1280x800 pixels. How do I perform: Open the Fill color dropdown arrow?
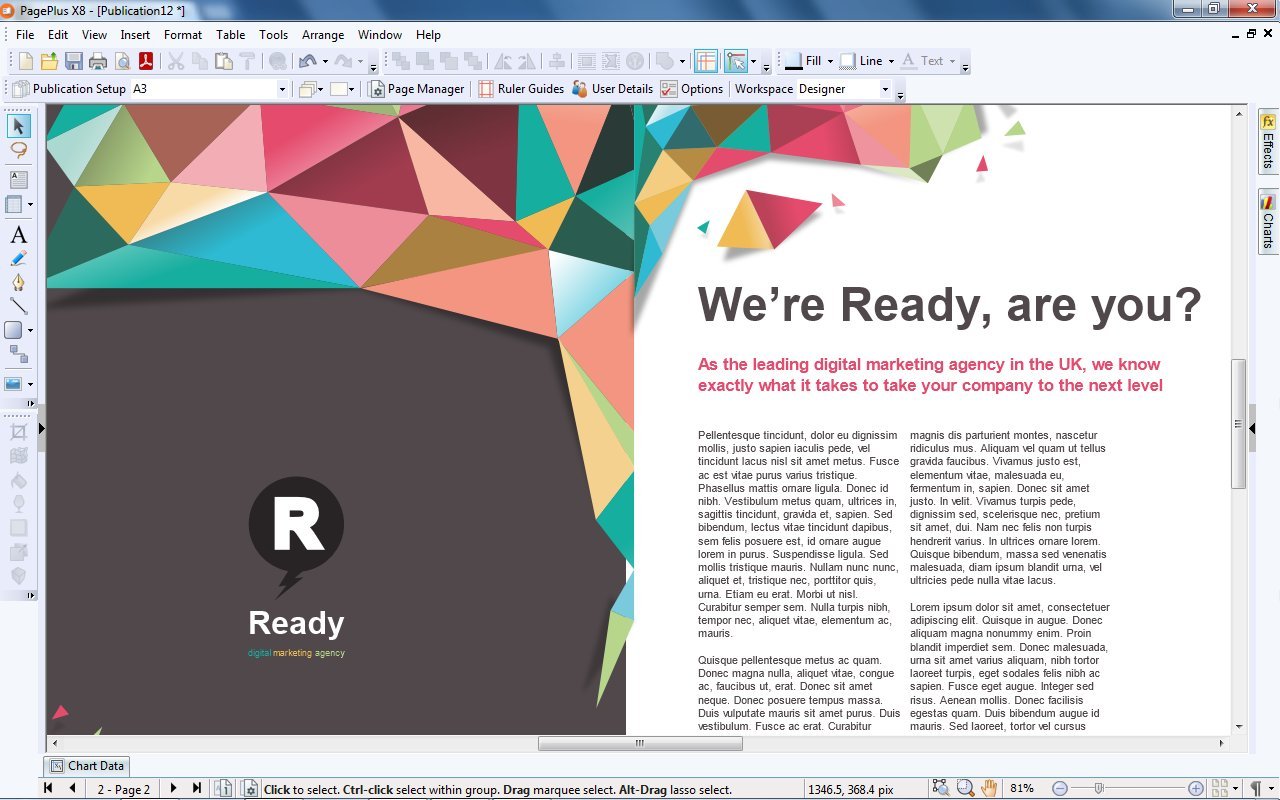coord(829,61)
